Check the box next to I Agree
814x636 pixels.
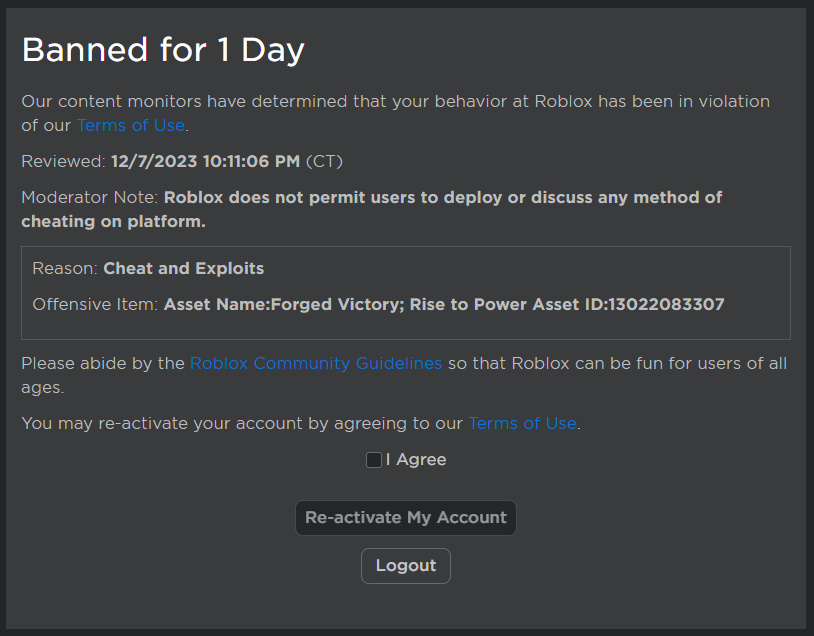pos(374,459)
